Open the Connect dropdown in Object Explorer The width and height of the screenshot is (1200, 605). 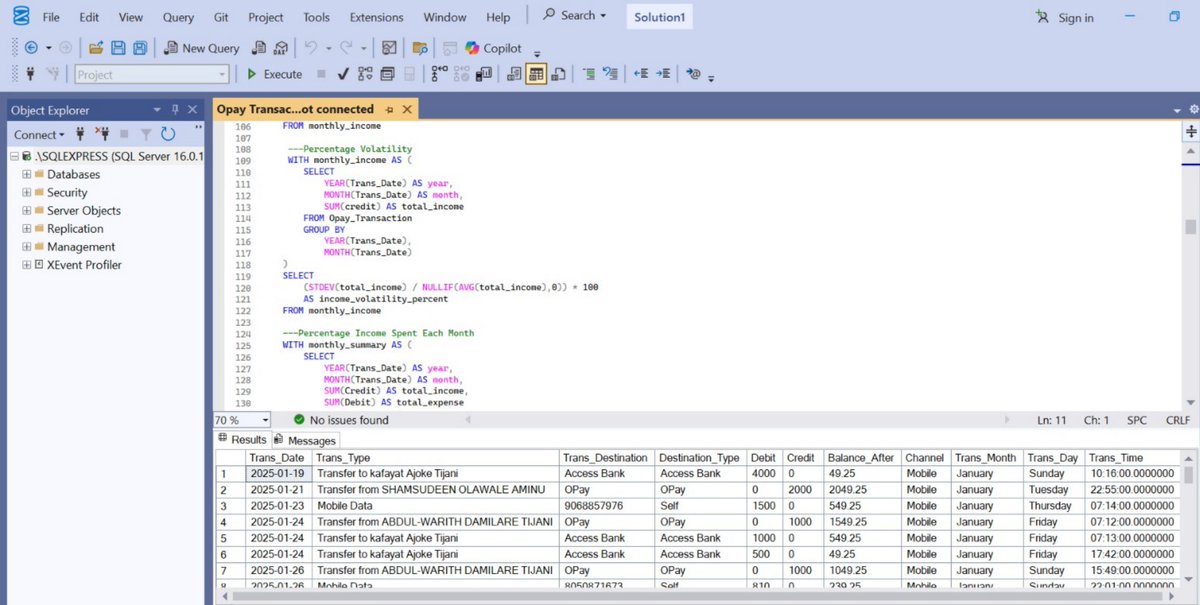39,134
